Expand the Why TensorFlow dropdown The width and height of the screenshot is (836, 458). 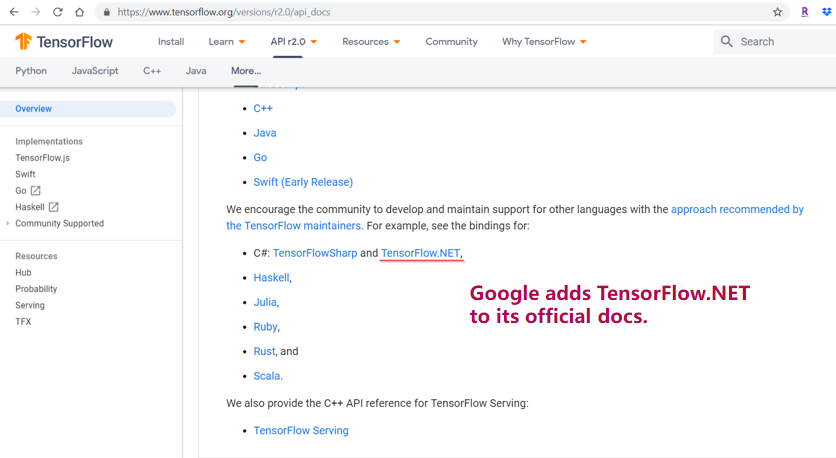point(544,42)
